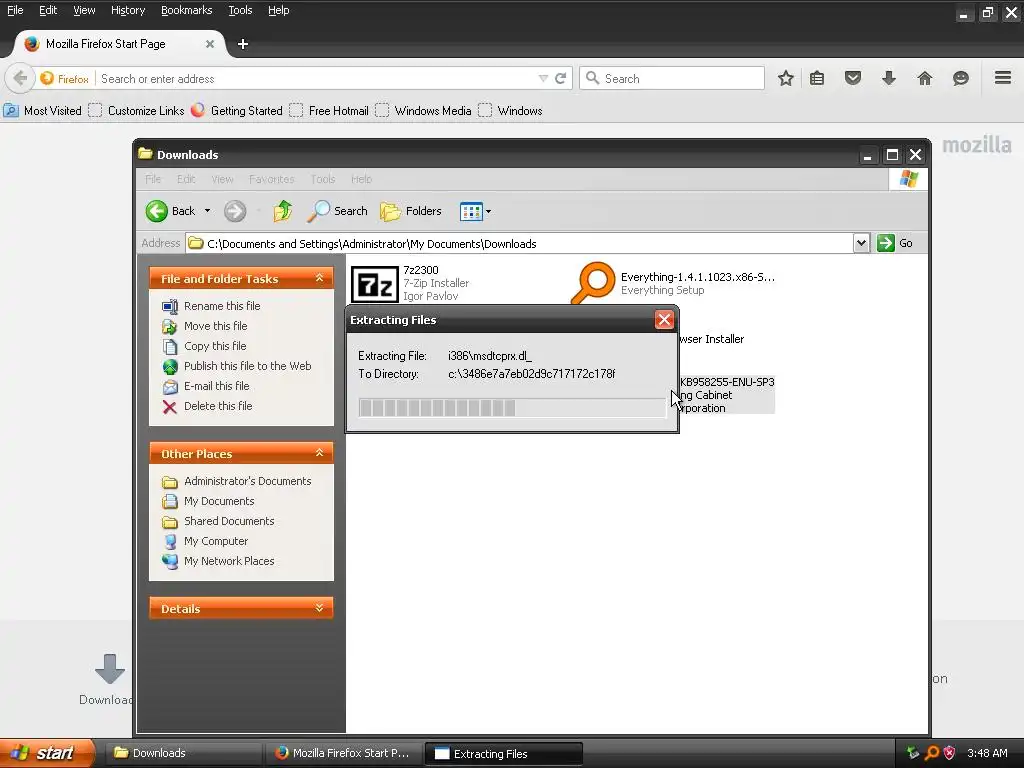The height and width of the screenshot is (768, 1024).
Task: Open the Firefox History menu
Action: coord(127,10)
